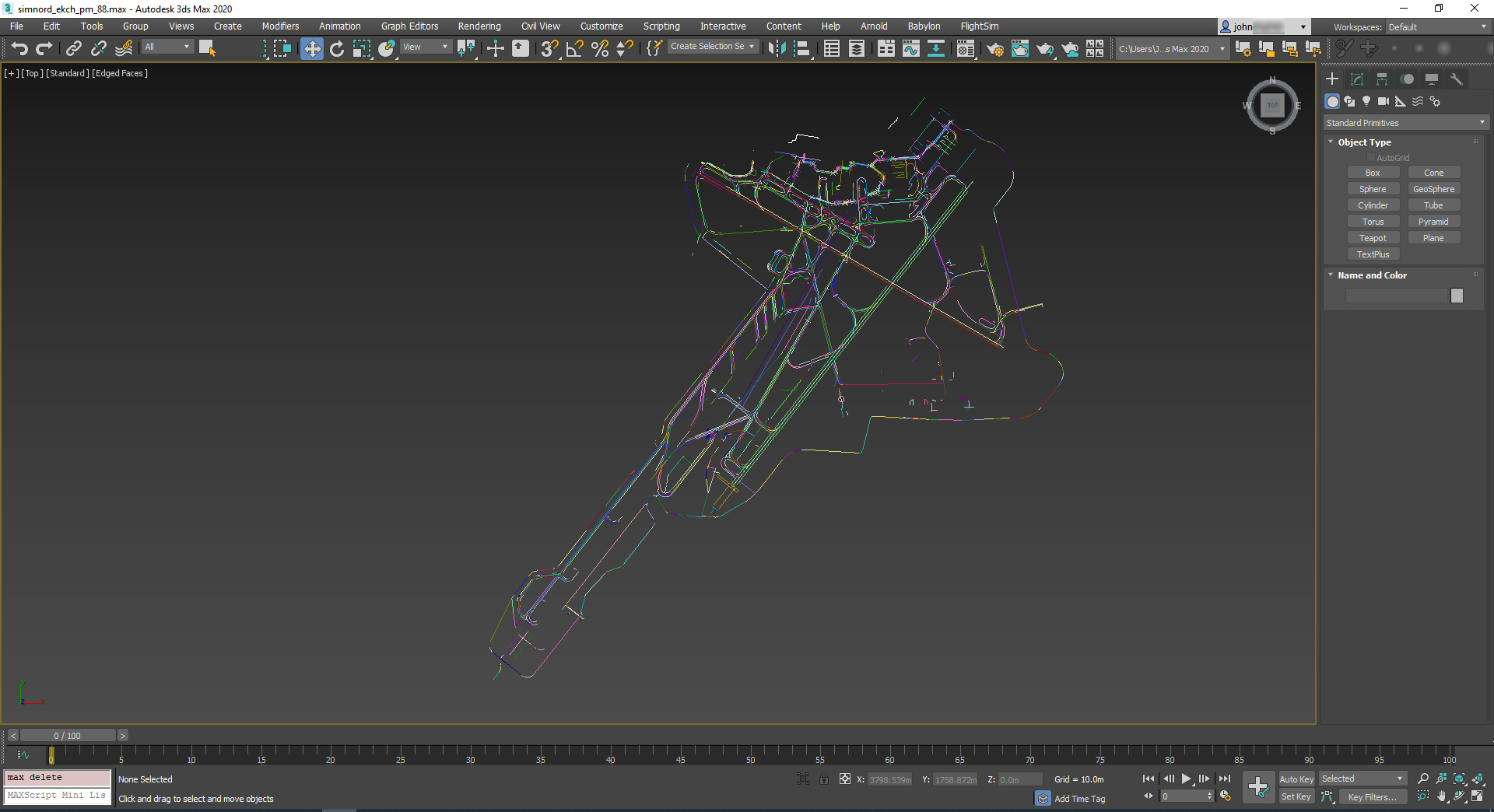
Task: Open the Rendering menu
Action: pyautogui.click(x=479, y=26)
